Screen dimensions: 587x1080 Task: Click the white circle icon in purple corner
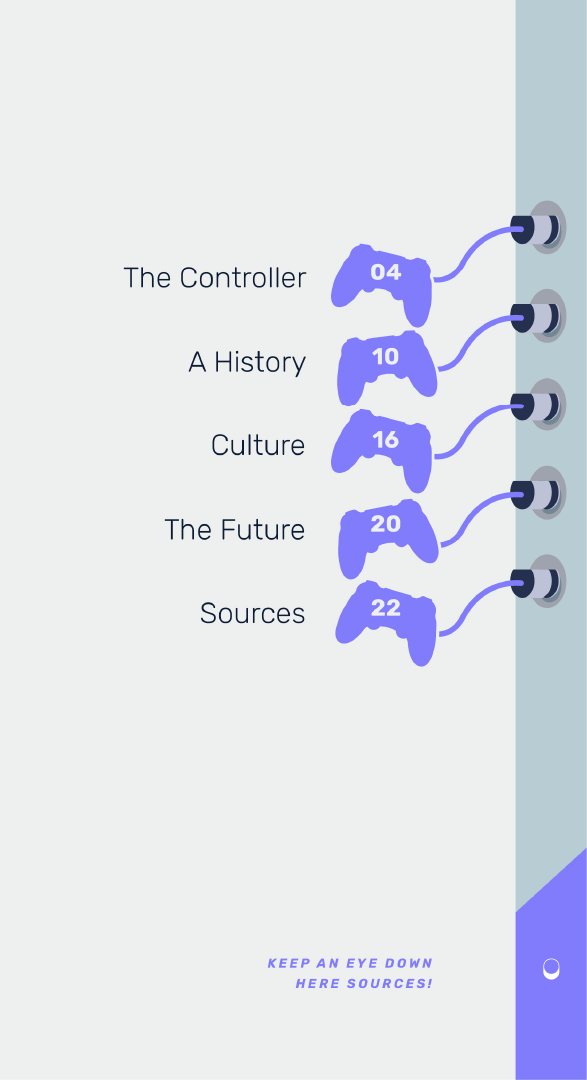tap(551, 968)
